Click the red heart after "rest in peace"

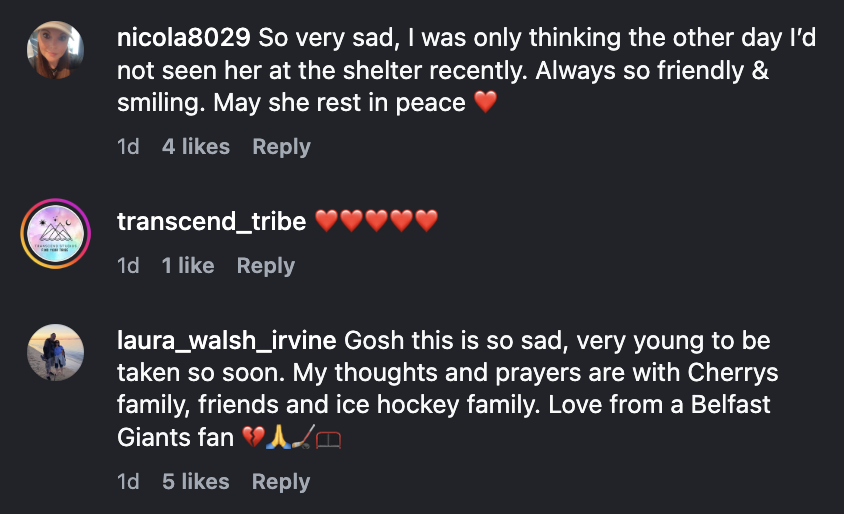485,103
